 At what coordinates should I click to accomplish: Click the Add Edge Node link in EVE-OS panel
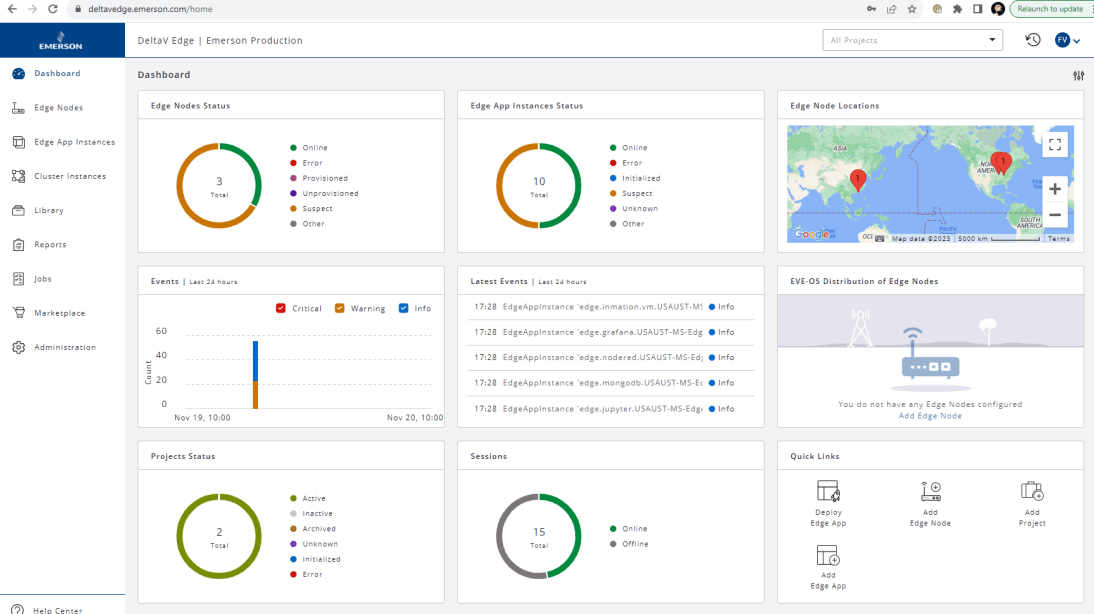(x=930, y=415)
